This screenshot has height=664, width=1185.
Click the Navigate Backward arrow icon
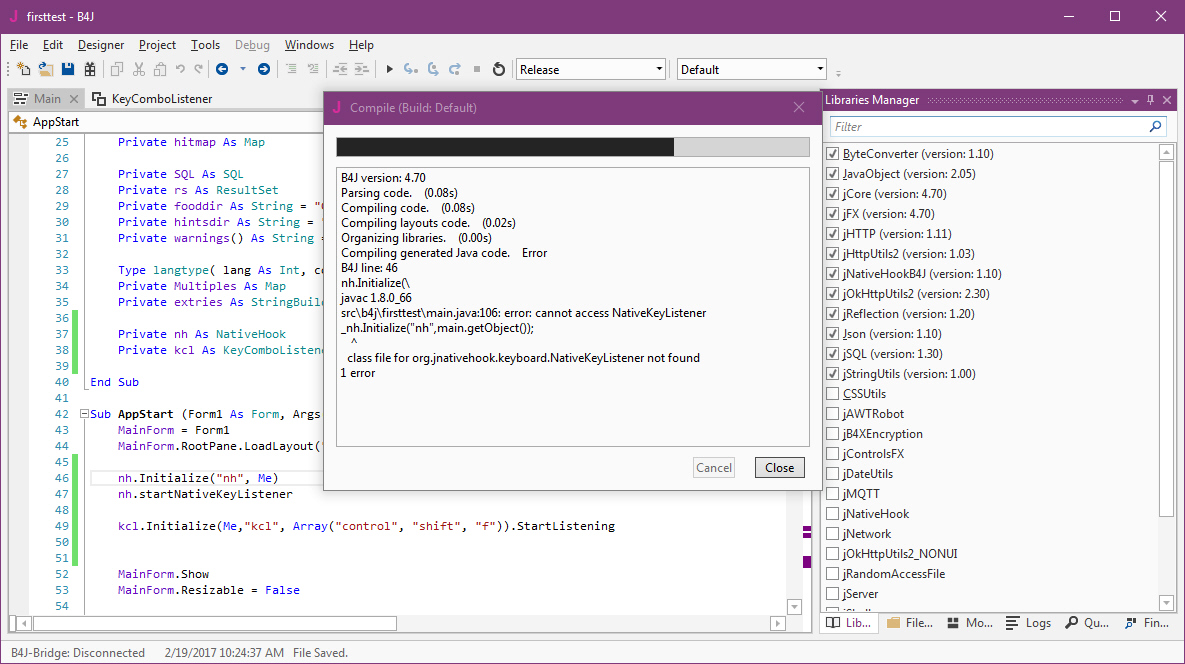(x=221, y=69)
